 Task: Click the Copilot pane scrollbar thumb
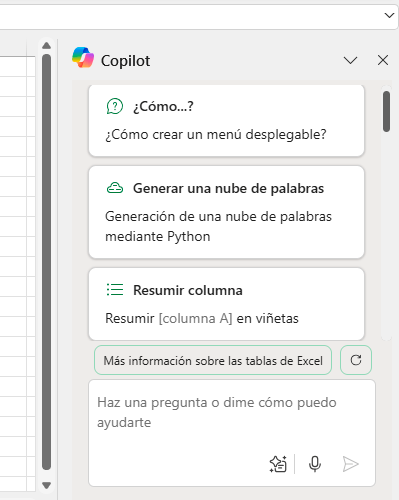tap(386, 112)
